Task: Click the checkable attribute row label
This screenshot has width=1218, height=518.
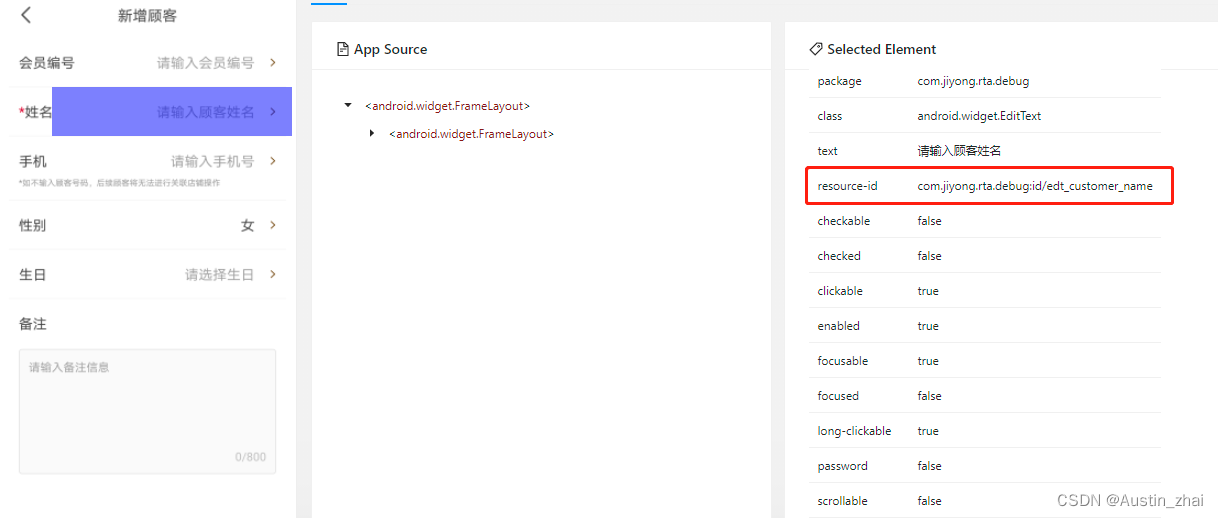Action: pyautogui.click(x=844, y=221)
